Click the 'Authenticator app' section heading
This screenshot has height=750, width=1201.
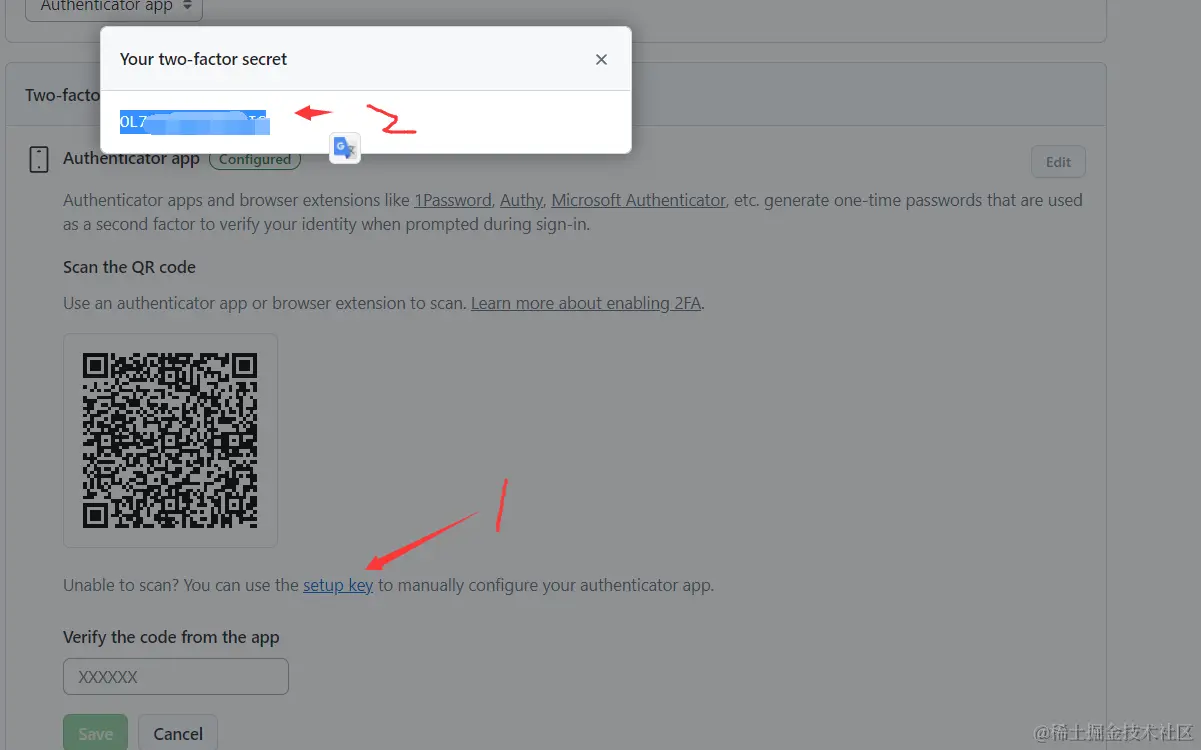pyautogui.click(x=131, y=158)
